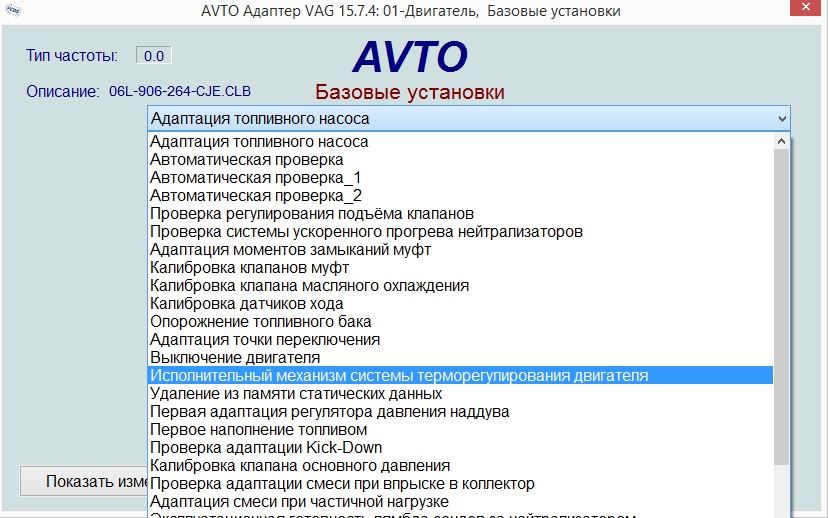Select Автоматическая проверка without suffix
The width and height of the screenshot is (828, 518).
(x=460, y=159)
